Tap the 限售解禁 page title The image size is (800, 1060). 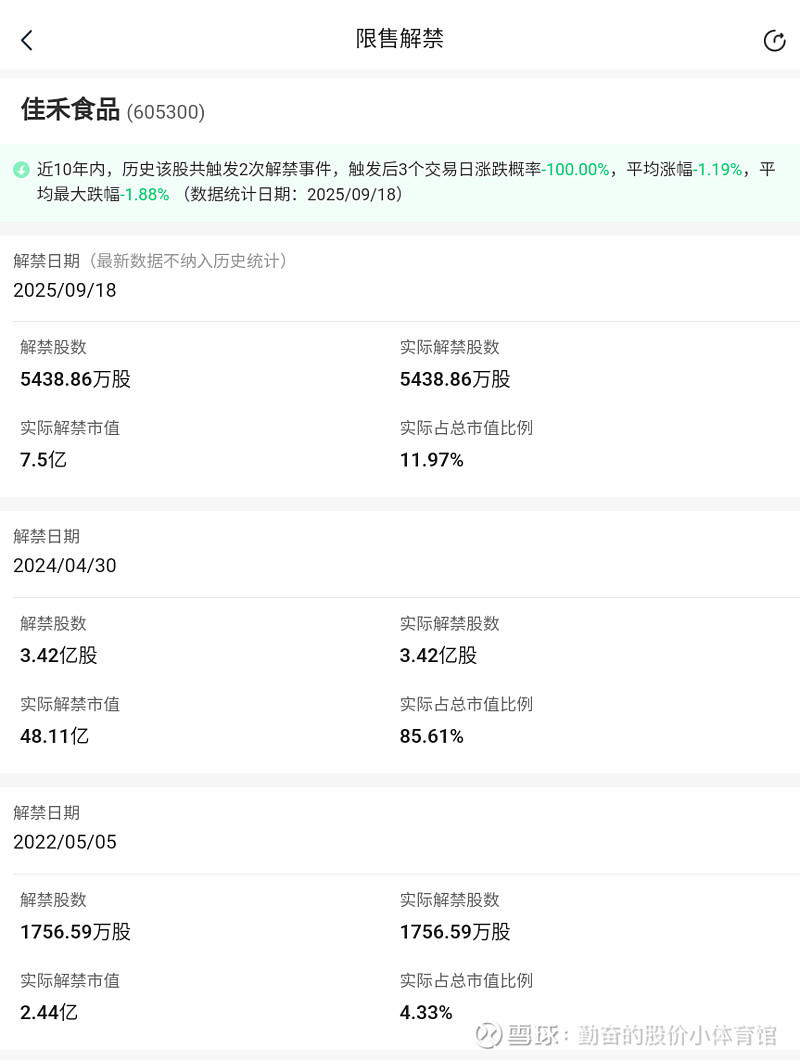[400, 39]
